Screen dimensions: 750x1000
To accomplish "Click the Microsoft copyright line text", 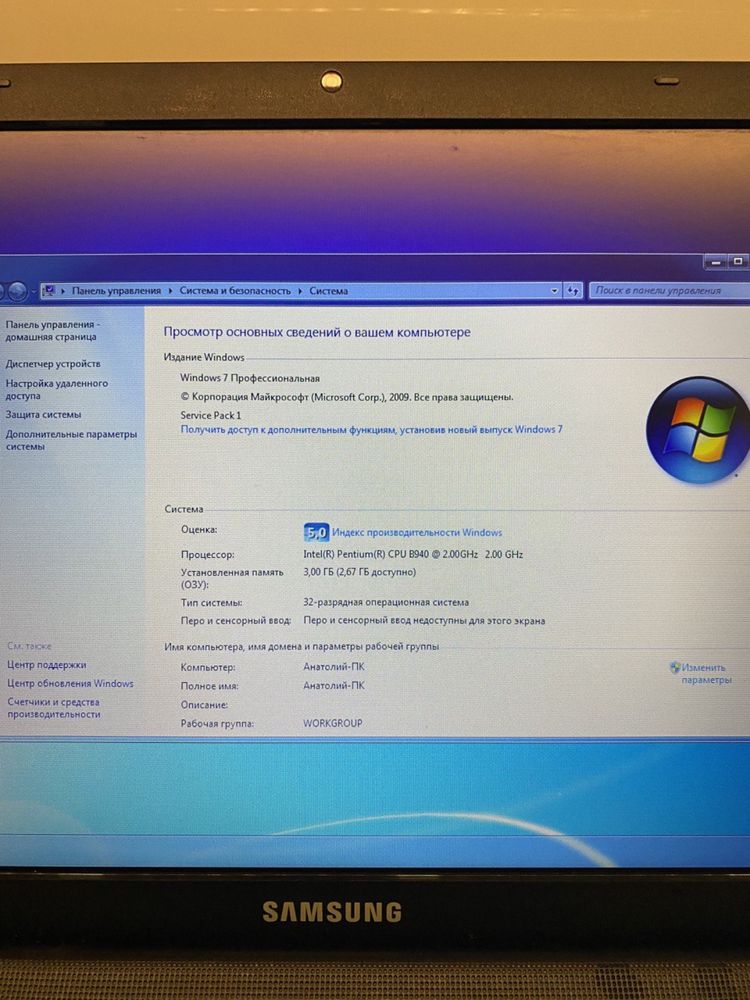I will point(347,397).
